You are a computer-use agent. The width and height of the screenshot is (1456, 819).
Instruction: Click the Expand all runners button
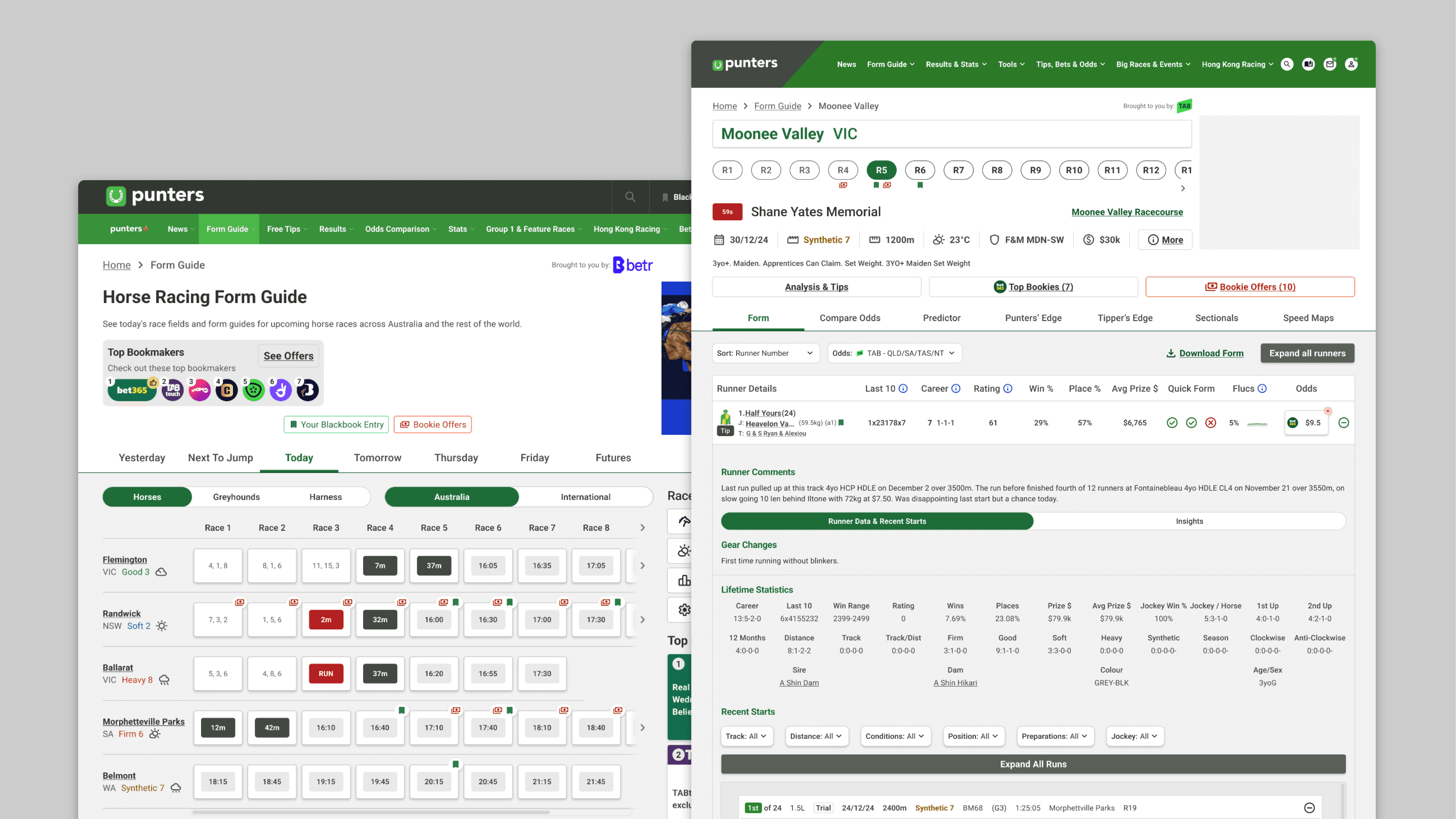coord(1307,353)
